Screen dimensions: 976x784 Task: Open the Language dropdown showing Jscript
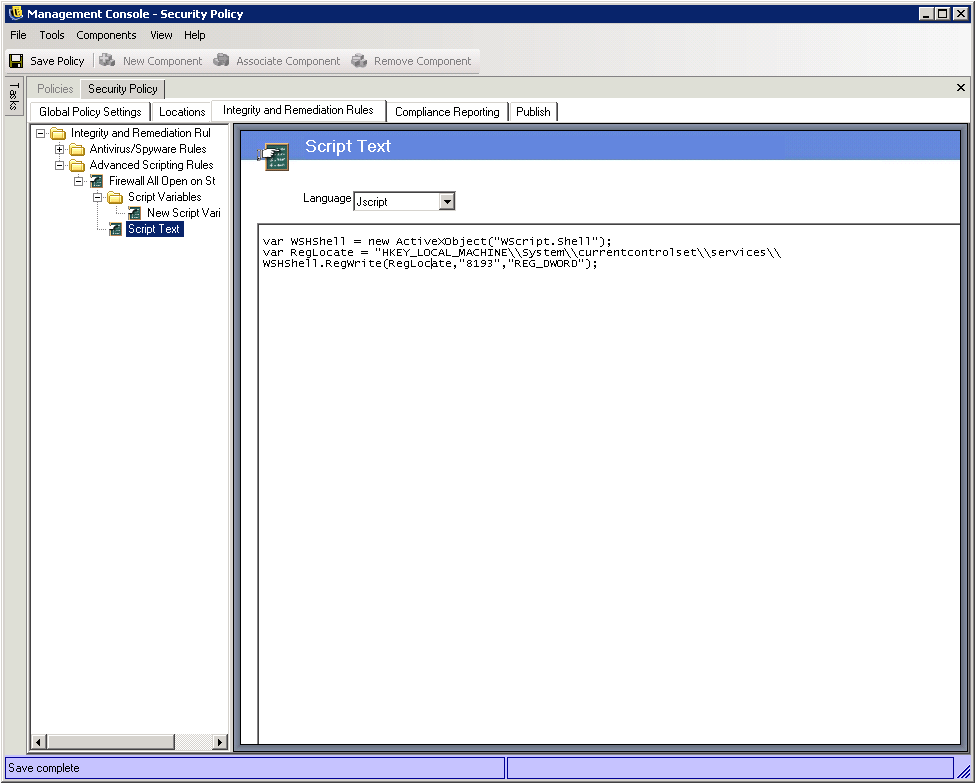click(x=447, y=202)
